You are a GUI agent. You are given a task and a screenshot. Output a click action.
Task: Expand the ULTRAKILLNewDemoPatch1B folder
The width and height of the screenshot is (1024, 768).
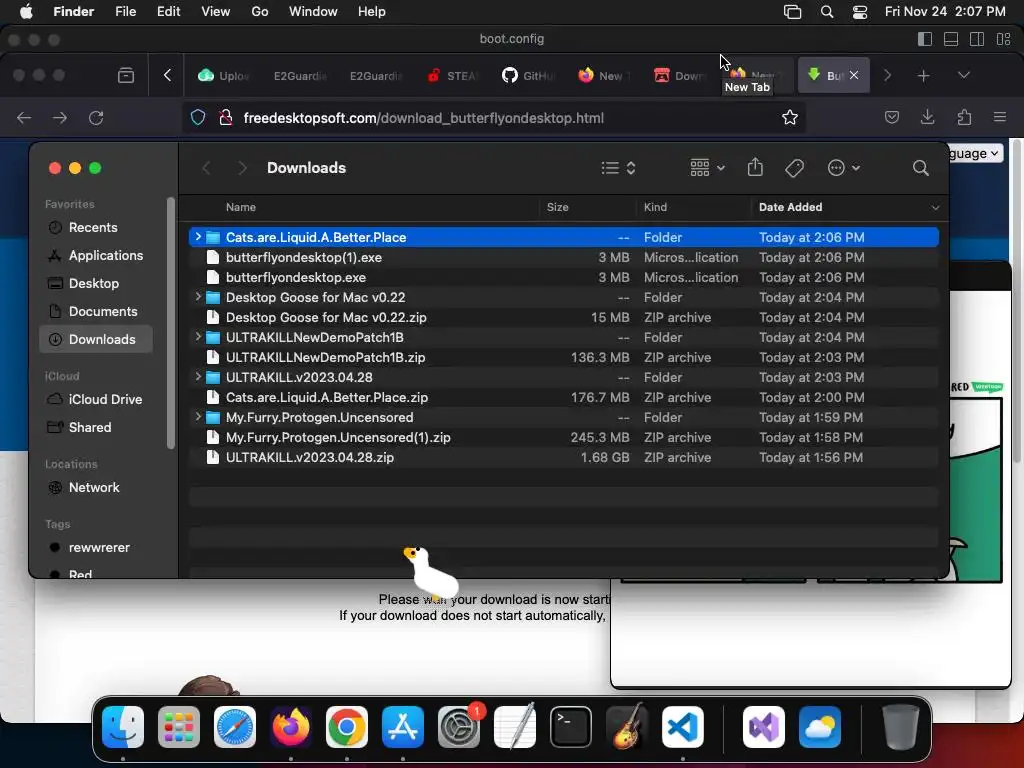198,337
